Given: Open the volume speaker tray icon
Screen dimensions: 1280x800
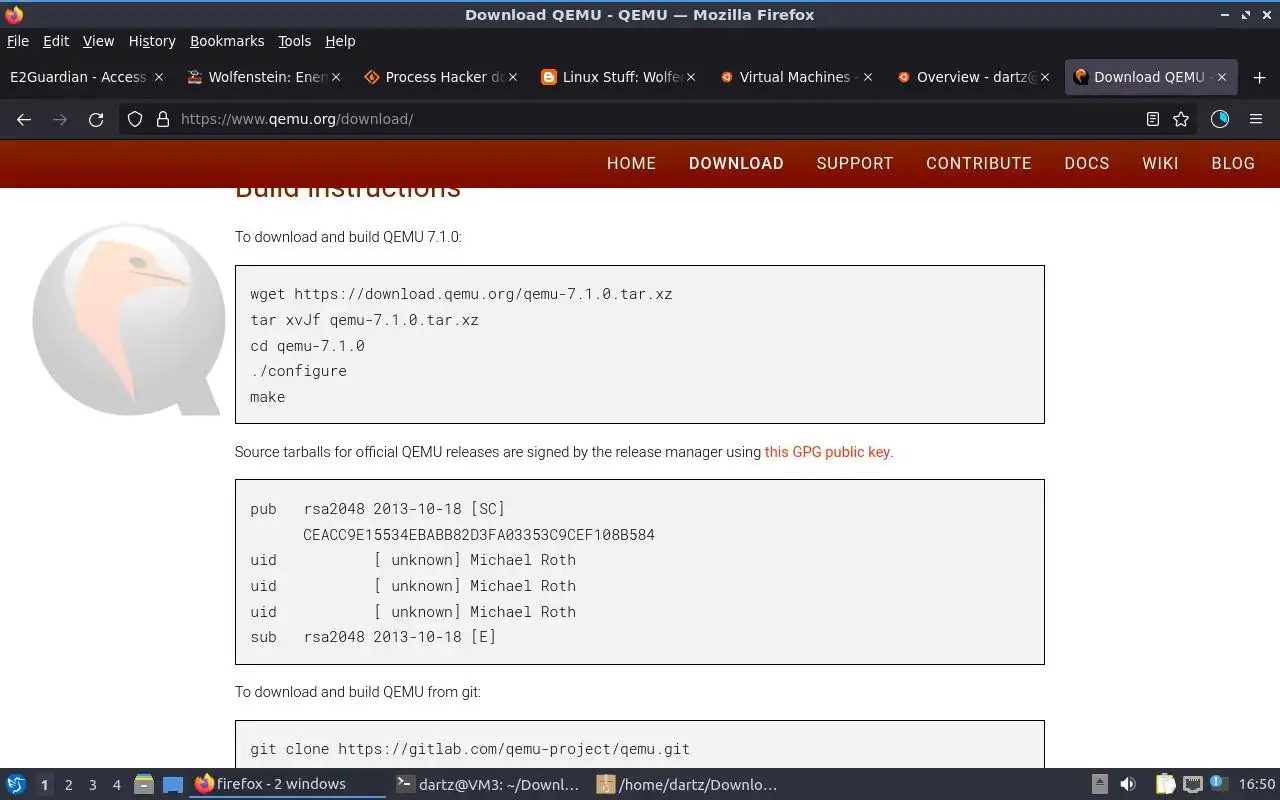Looking at the screenshot, I should 1128,784.
